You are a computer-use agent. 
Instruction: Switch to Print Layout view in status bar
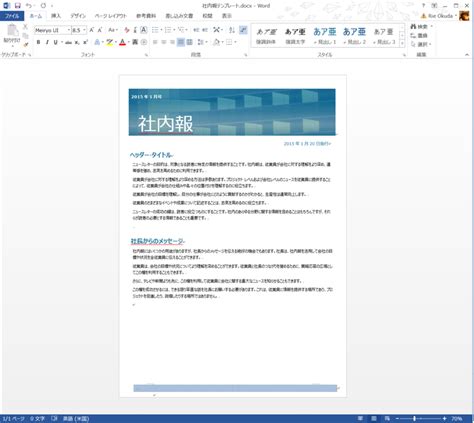pos(374,419)
